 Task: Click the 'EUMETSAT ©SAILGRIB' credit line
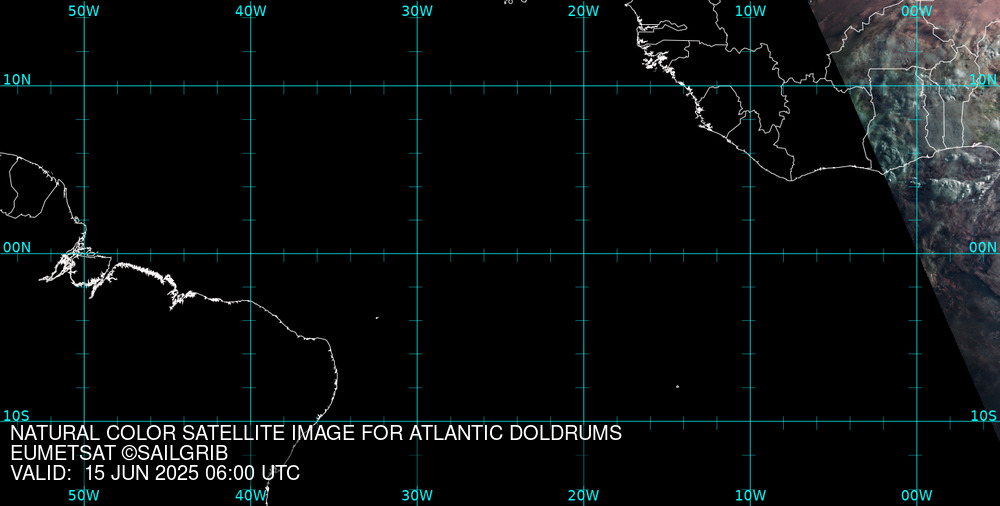point(119,454)
